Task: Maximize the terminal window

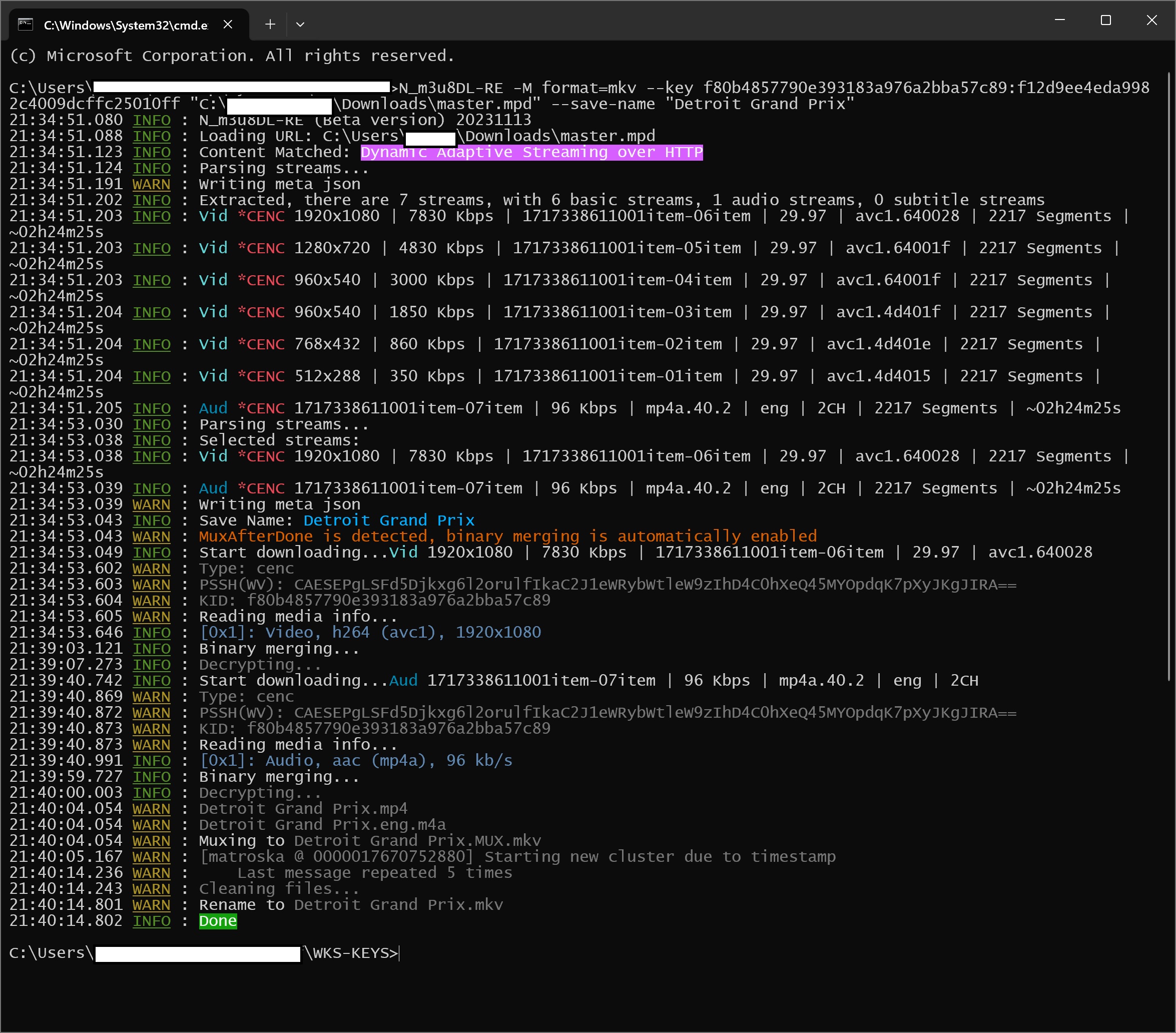Action: pyautogui.click(x=1105, y=20)
